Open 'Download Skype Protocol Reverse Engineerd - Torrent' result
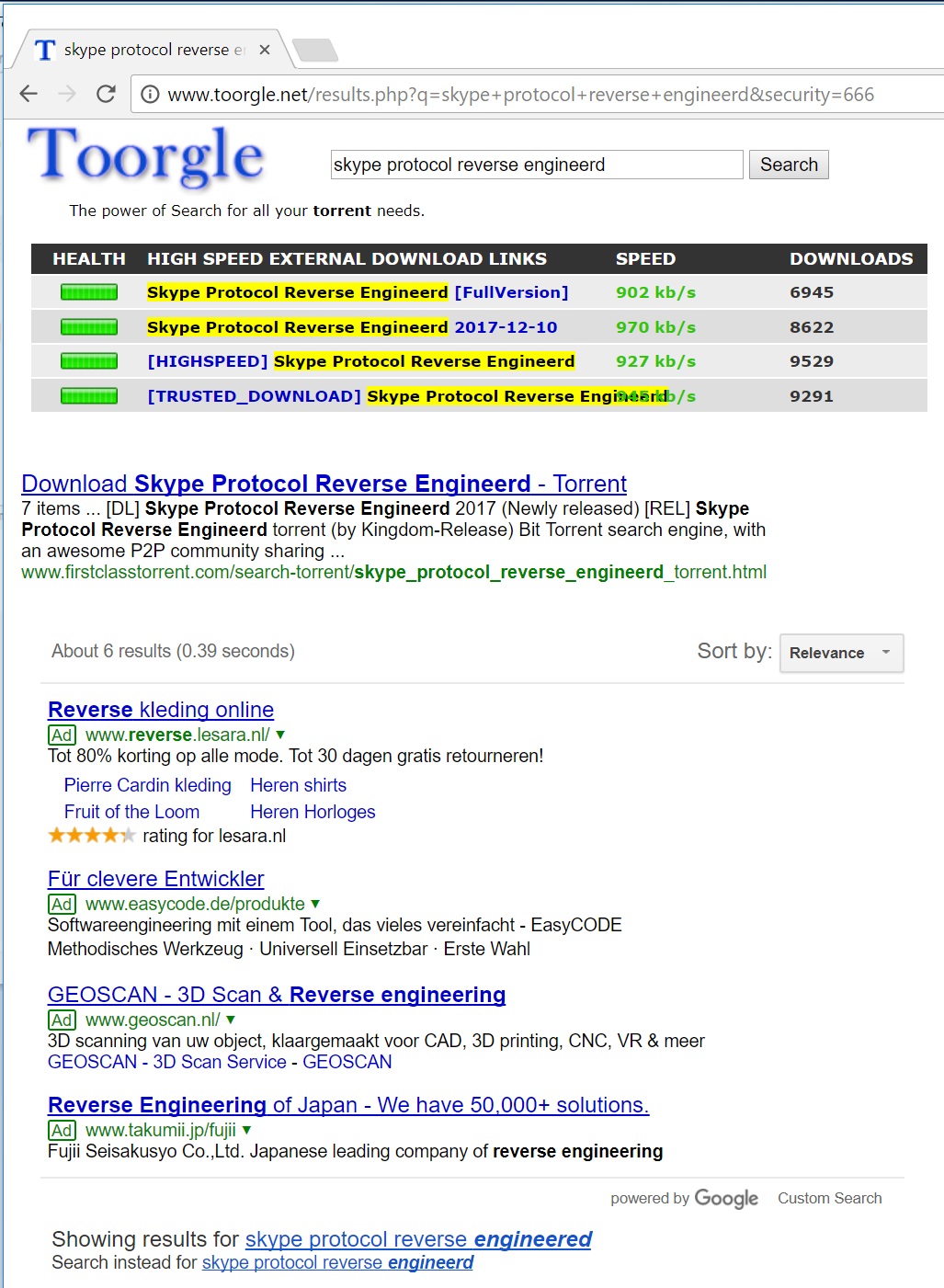 324,484
